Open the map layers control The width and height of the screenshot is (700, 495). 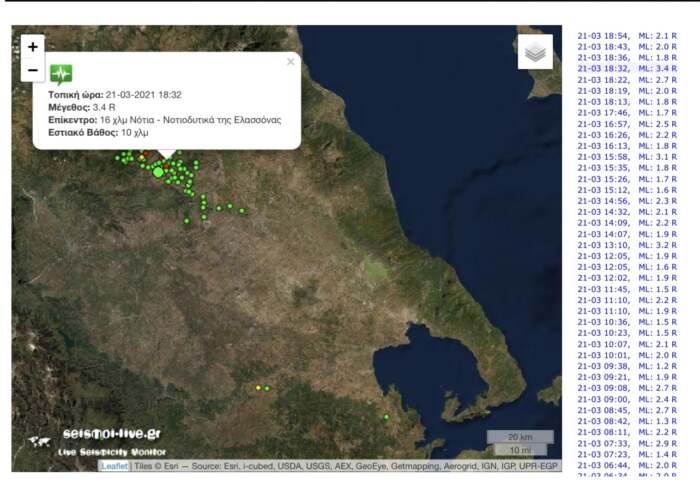coord(535,52)
